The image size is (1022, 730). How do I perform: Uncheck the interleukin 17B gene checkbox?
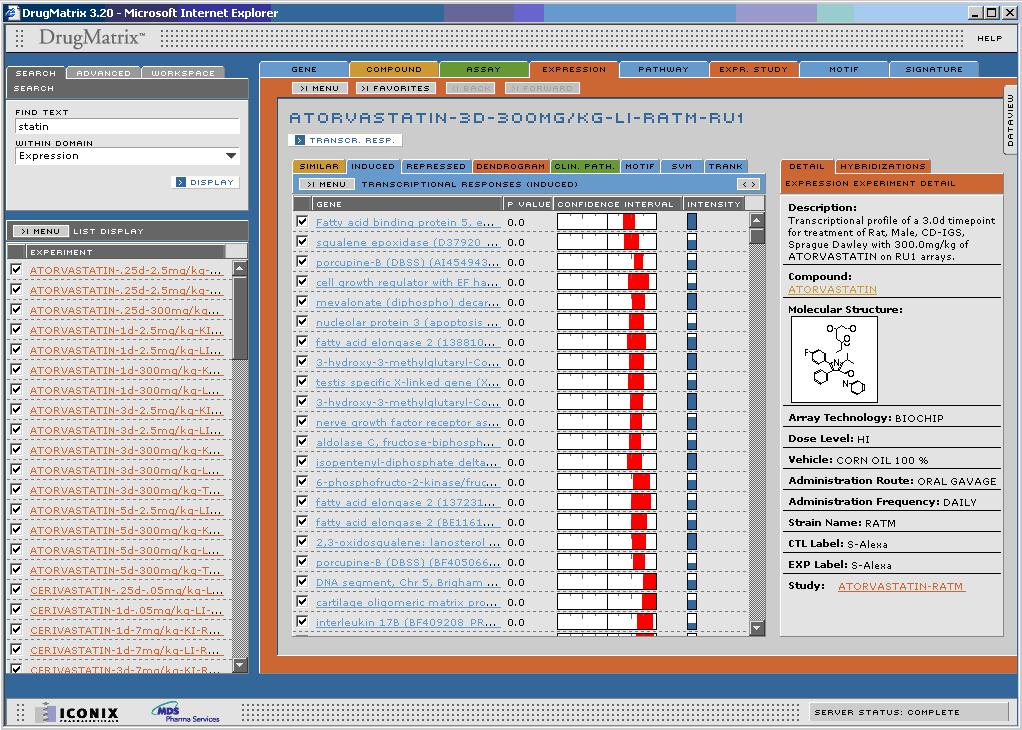pos(302,622)
